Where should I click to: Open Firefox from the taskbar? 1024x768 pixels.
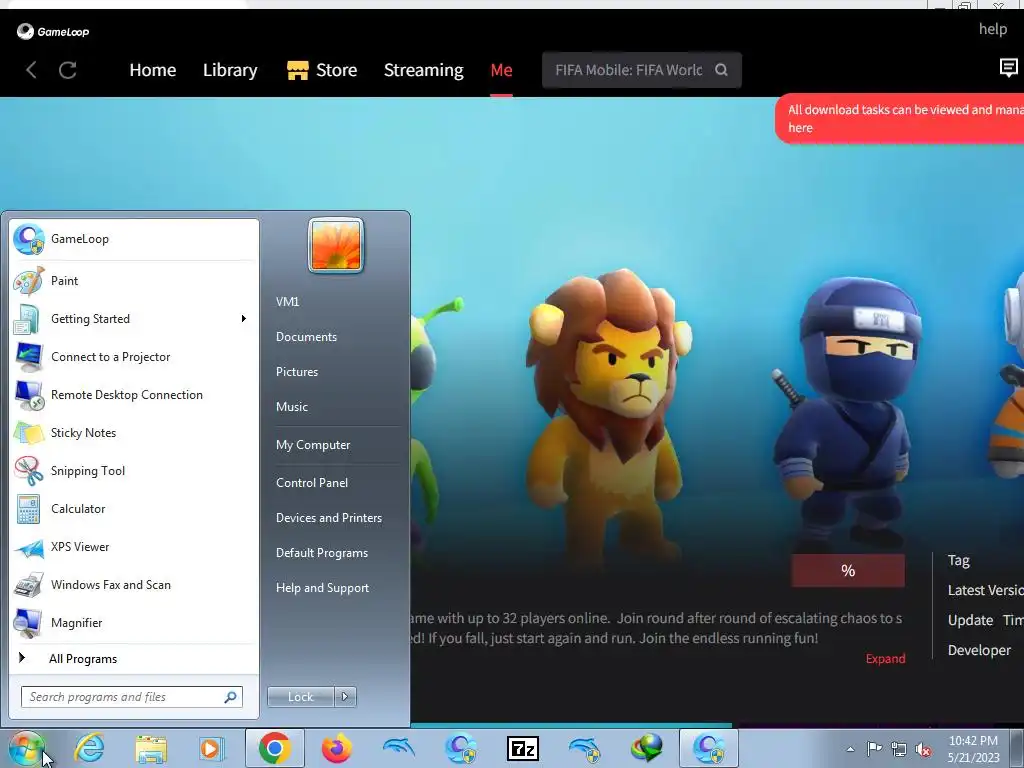point(337,748)
